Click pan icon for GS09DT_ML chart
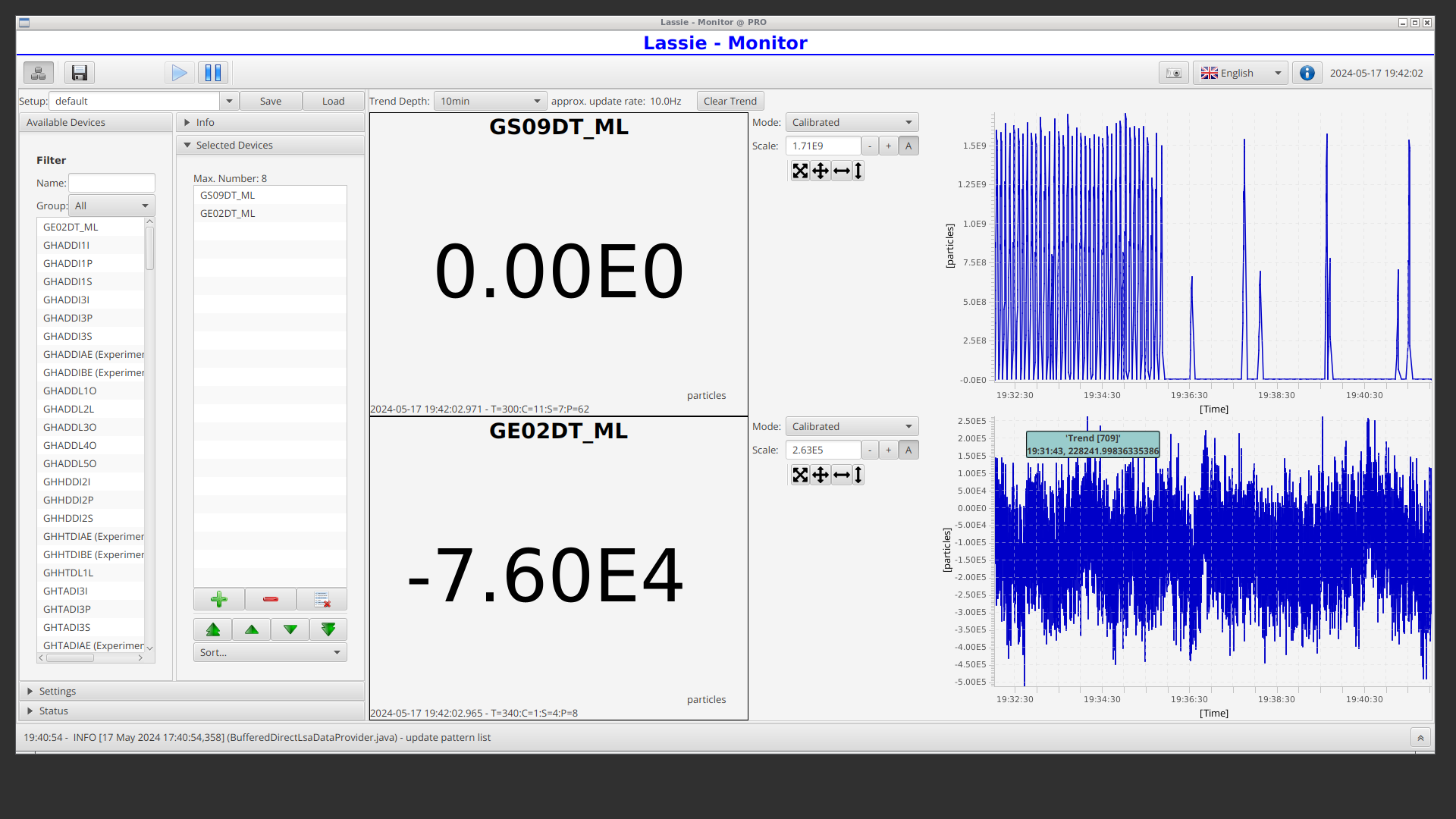 point(821,171)
